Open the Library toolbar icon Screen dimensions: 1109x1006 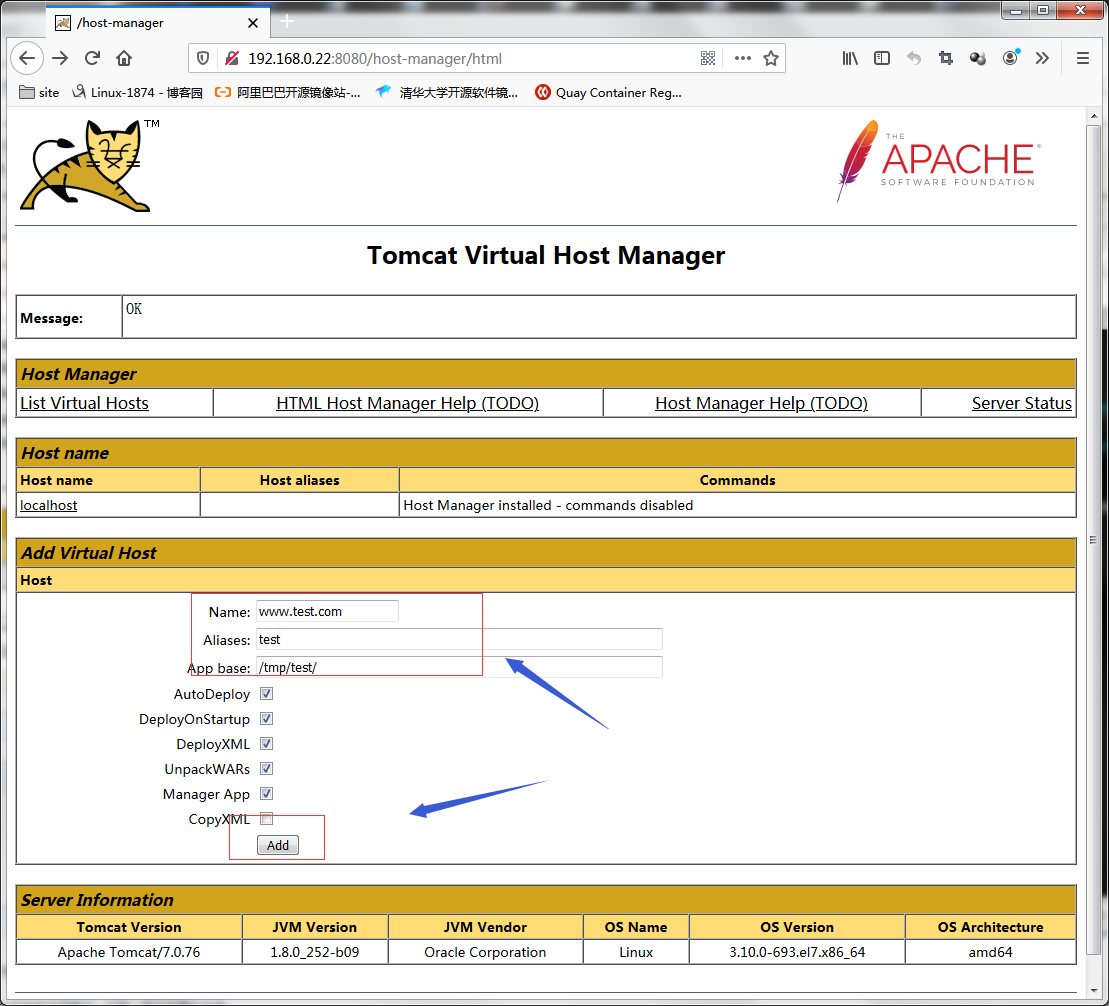point(850,58)
